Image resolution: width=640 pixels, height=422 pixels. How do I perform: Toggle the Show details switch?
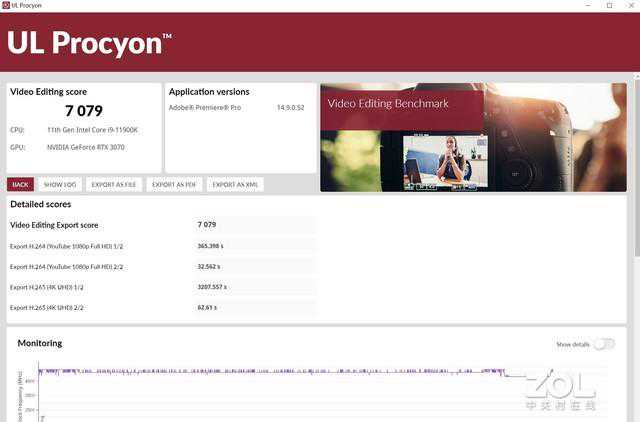pos(603,344)
